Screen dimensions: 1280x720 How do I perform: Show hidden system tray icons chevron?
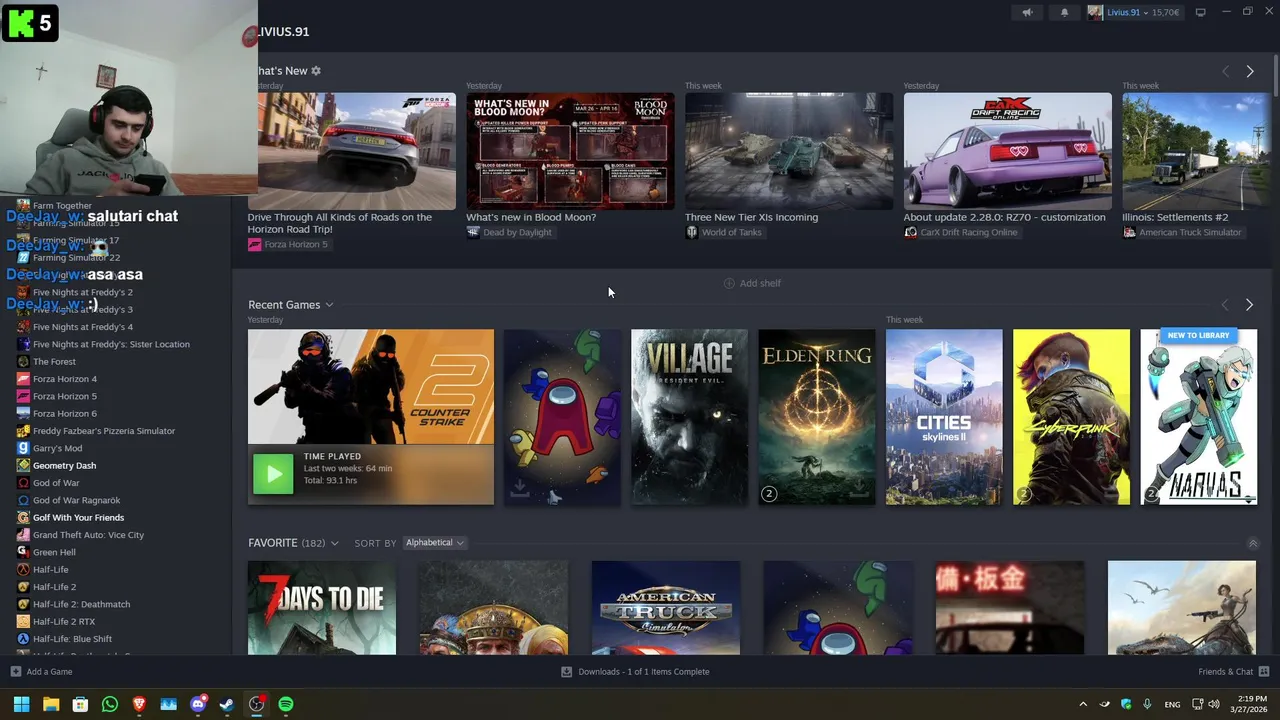1082,704
